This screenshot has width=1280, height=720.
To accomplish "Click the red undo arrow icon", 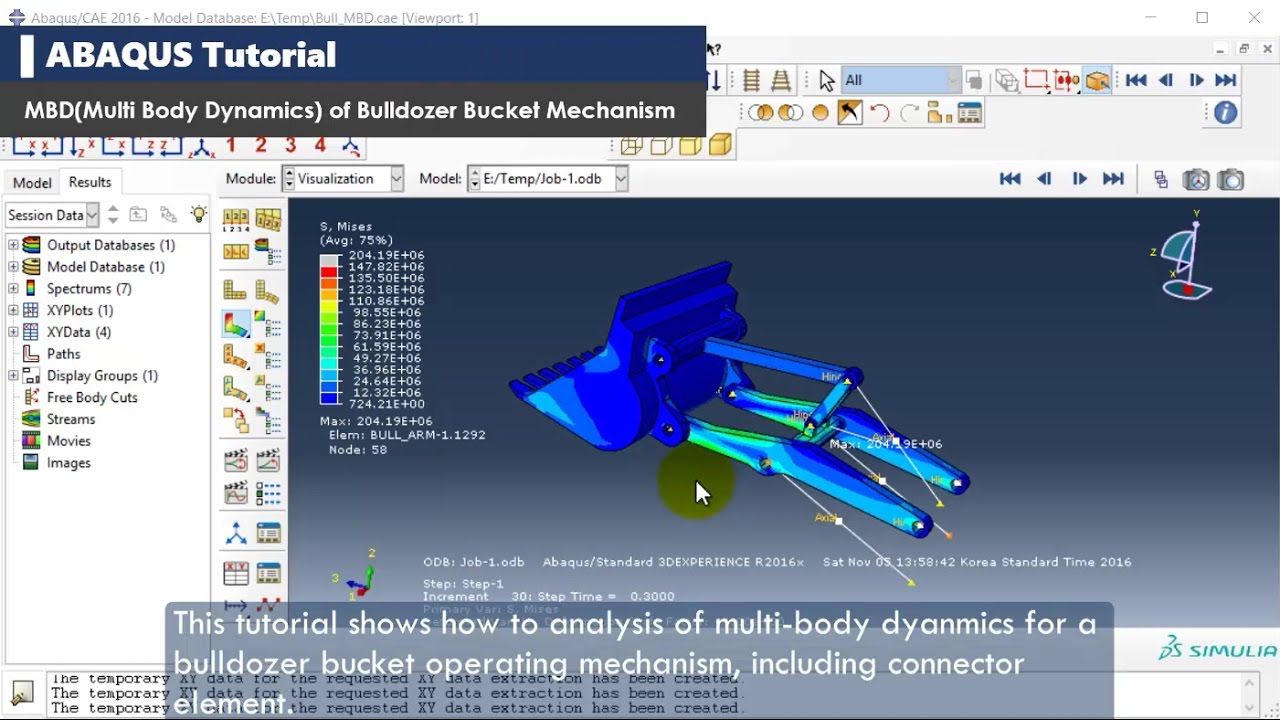I will pyautogui.click(x=879, y=113).
